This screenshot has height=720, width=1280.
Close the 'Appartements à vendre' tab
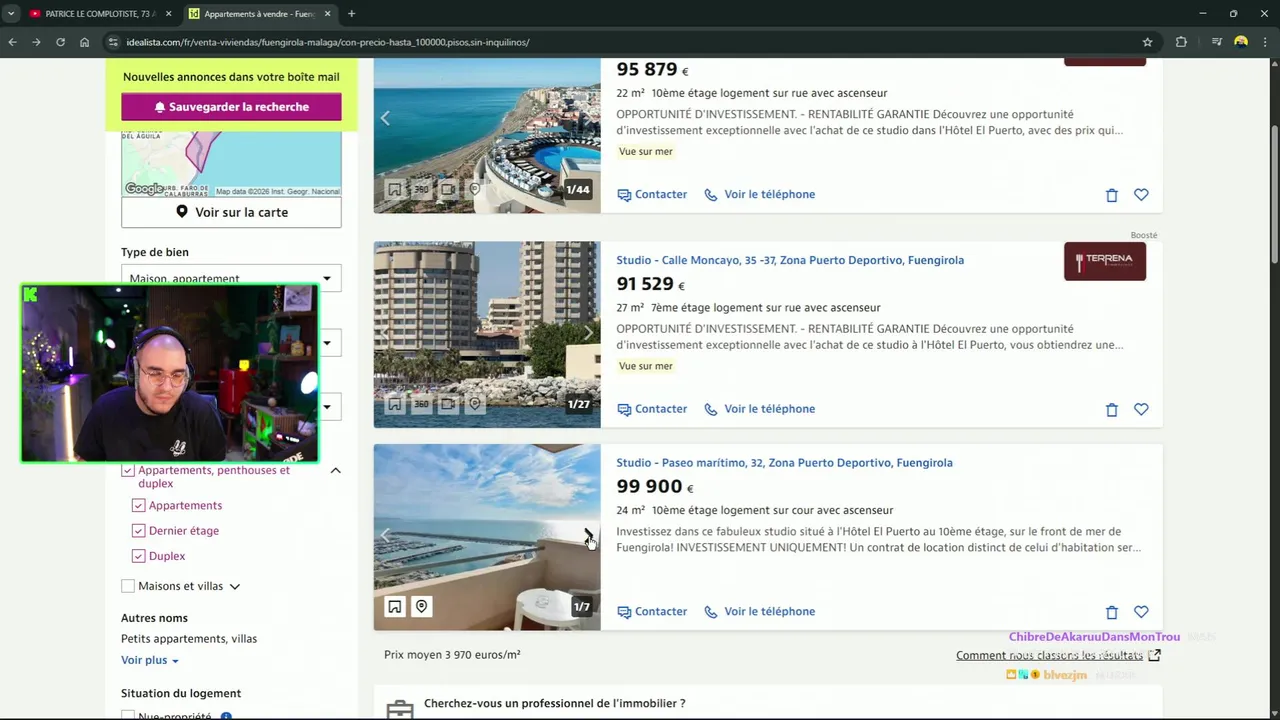click(327, 14)
